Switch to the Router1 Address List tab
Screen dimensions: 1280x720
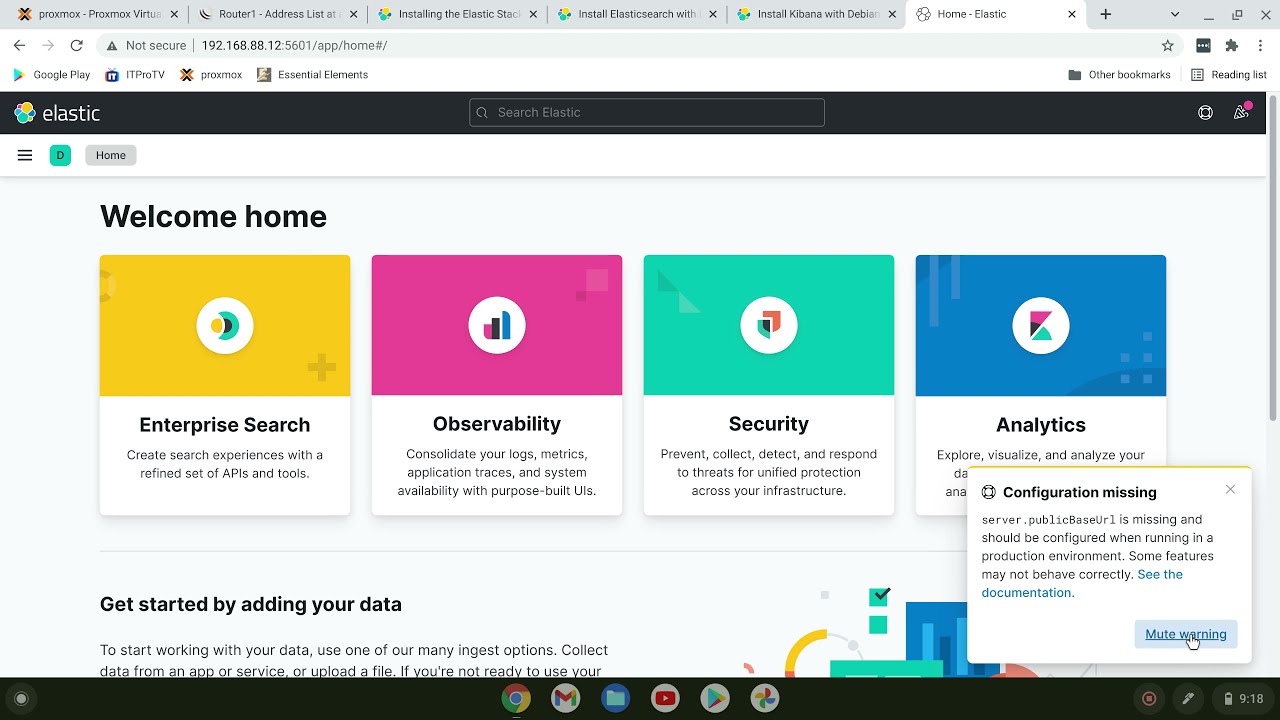coord(275,14)
